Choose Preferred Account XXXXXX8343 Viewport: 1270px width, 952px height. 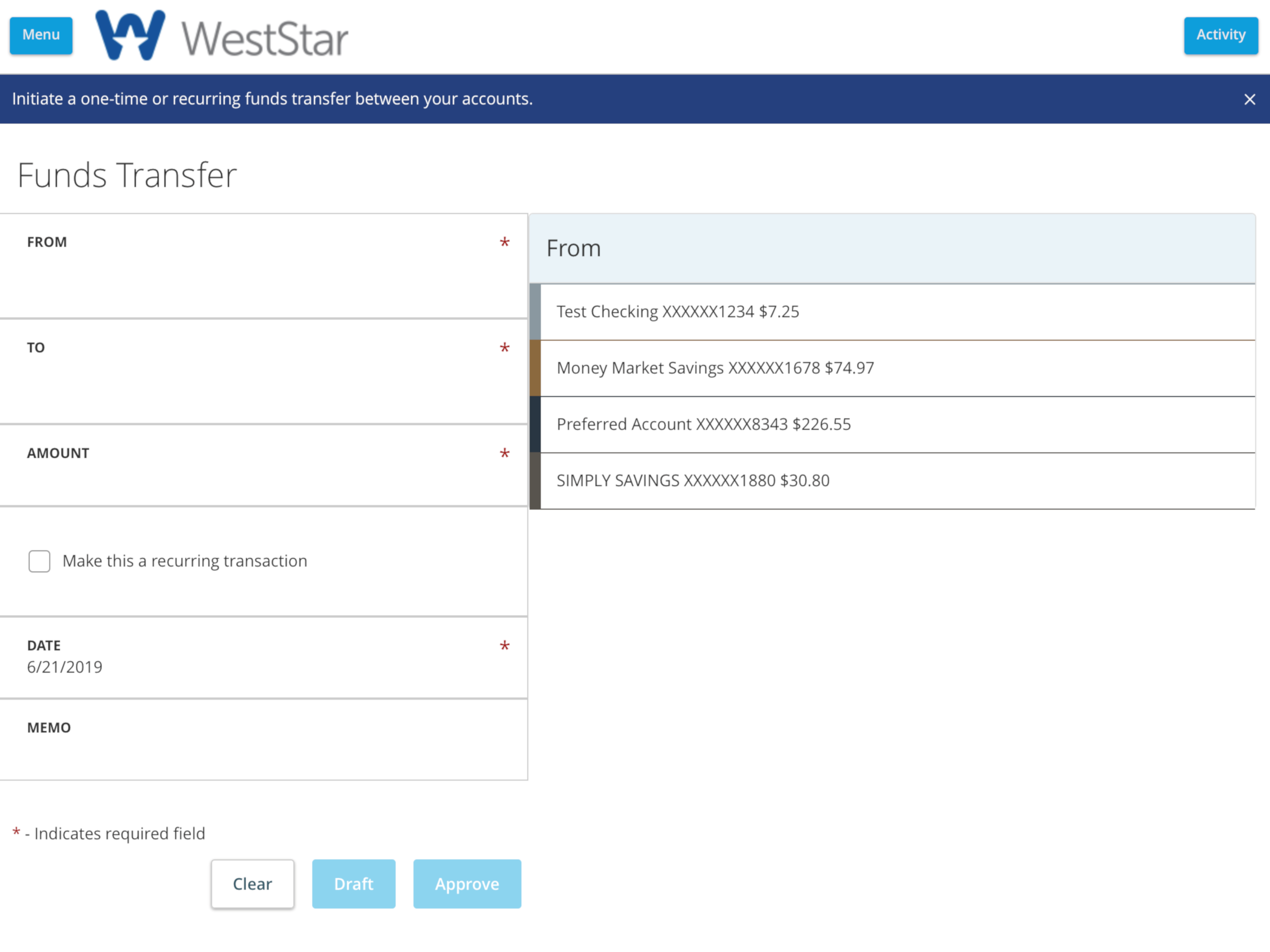click(x=892, y=424)
